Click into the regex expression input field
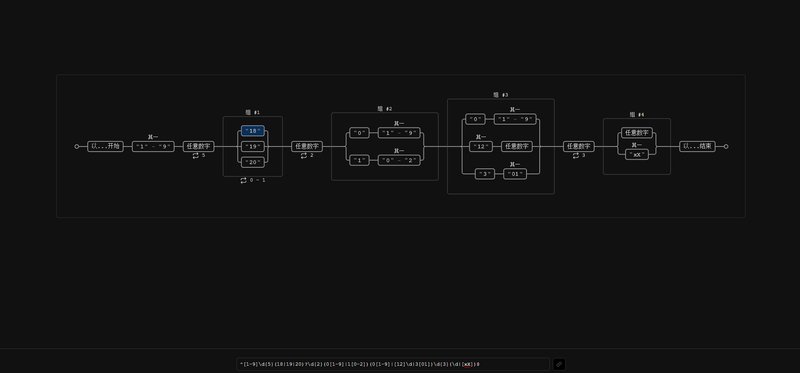Screen dimensions: 800x373 [x=393, y=364]
